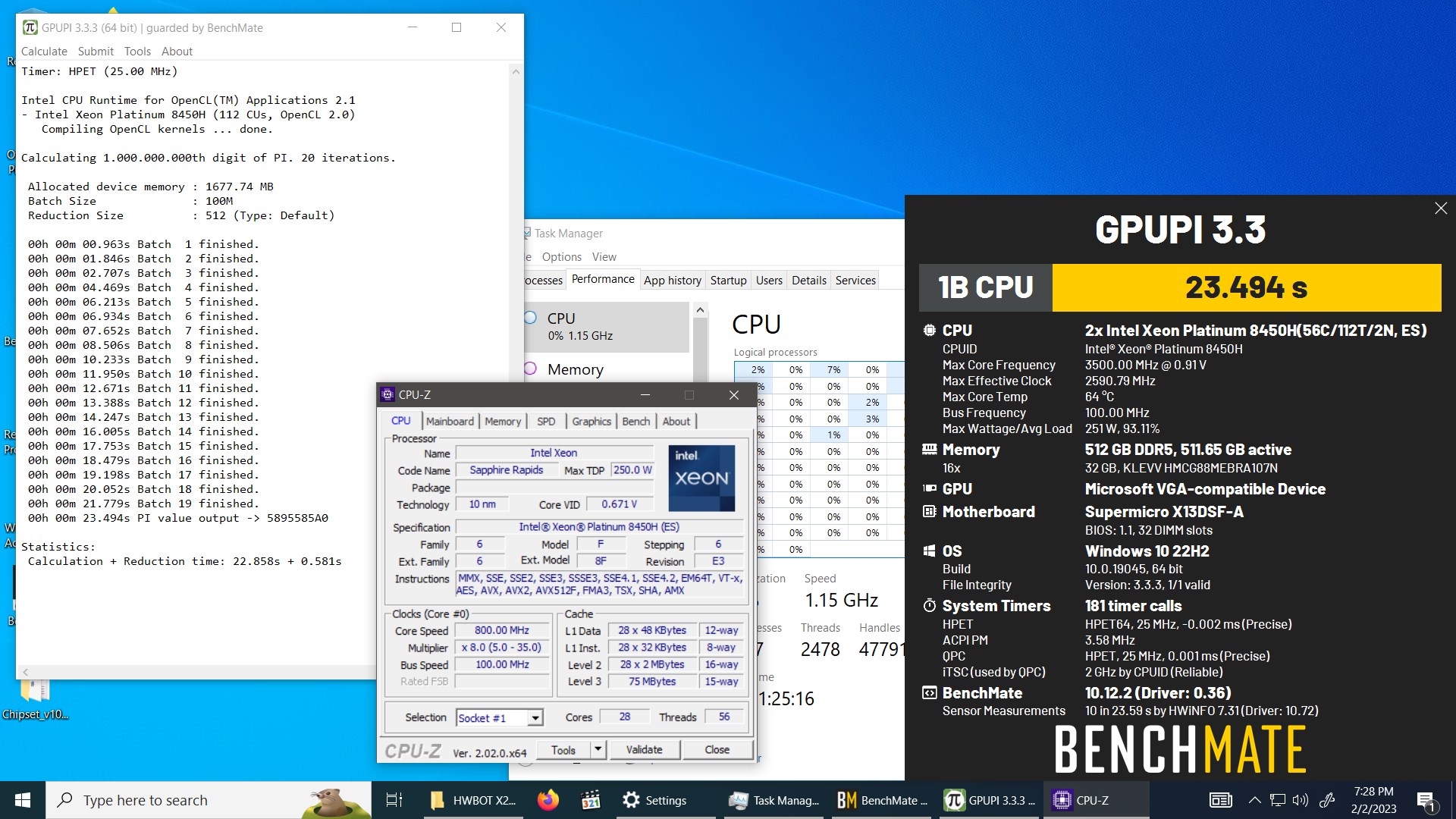The width and height of the screenshot is (1456, 819).
Task: Click the Tools button in CPU-Z
Action: pyautogui.click(x=563, y=750)
